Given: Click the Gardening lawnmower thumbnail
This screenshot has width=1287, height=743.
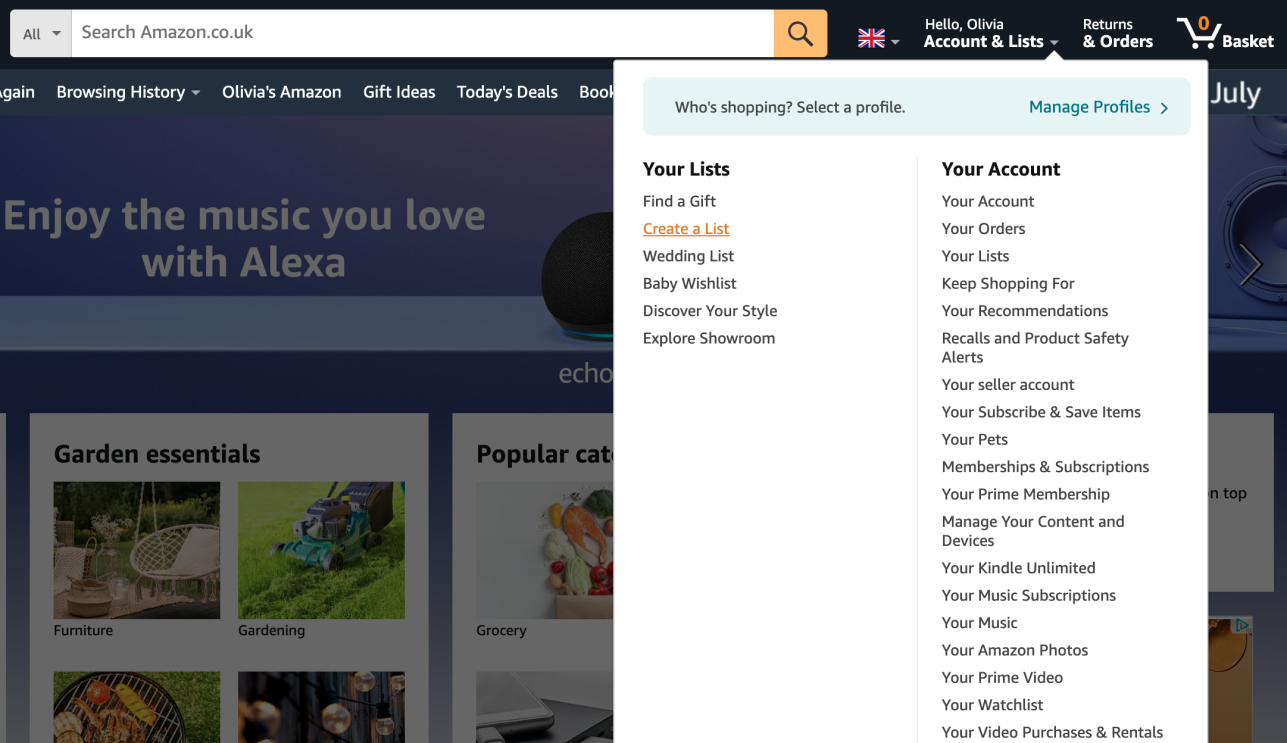Looking at the screenshot, I should (321, 550).
